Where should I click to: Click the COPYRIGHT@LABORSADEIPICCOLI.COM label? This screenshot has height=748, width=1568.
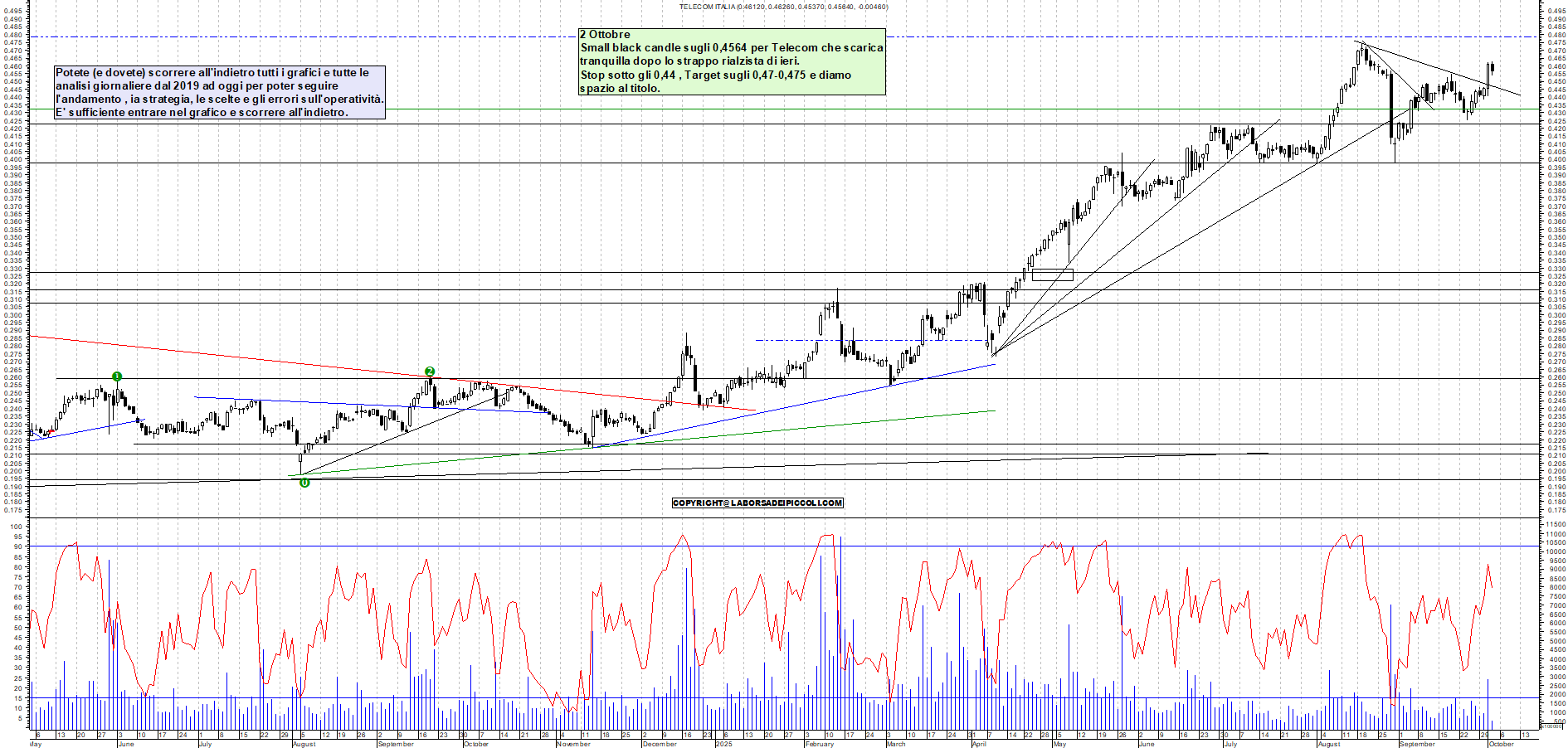click(x=757, y=503)
